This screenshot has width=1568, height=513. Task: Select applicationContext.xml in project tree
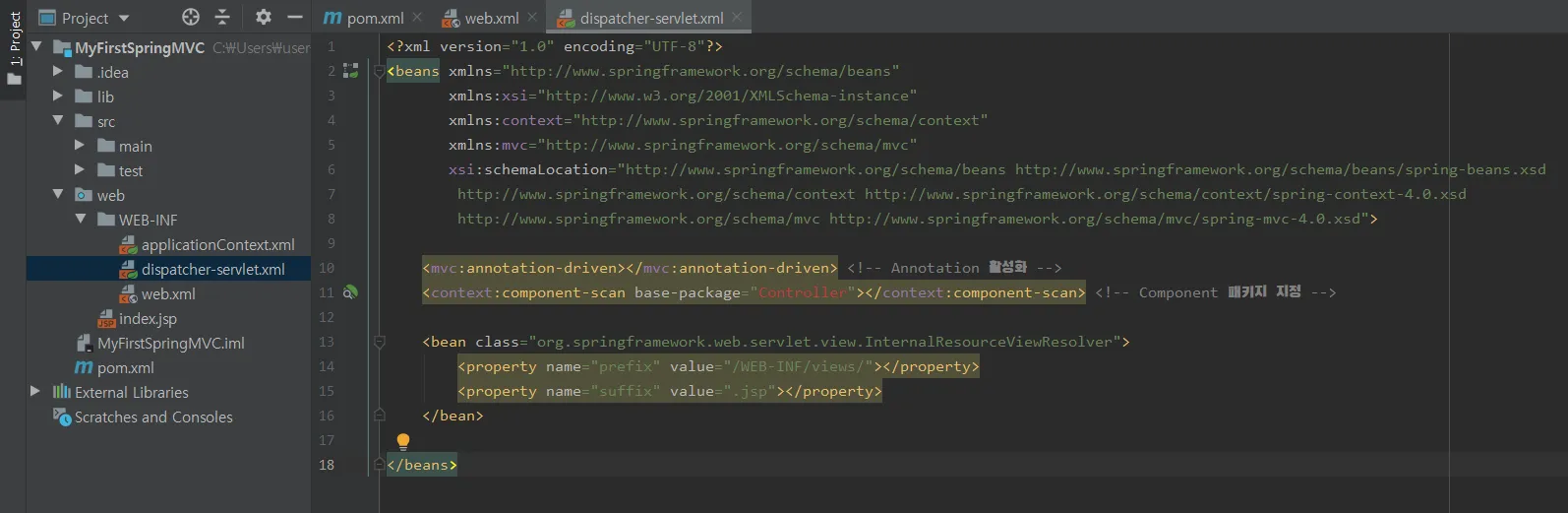217,244
